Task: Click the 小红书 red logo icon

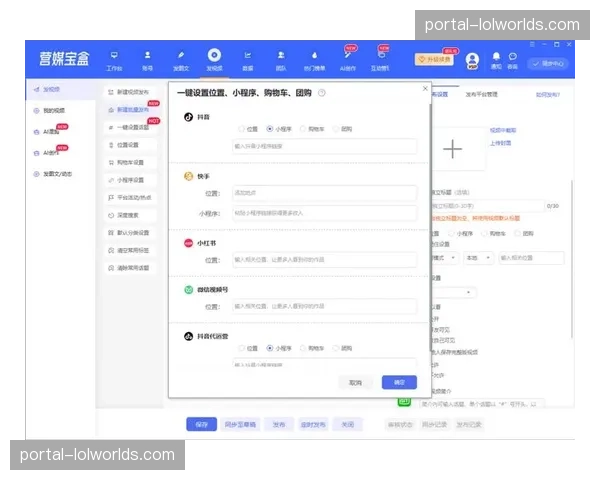Action: coord(188,243)
